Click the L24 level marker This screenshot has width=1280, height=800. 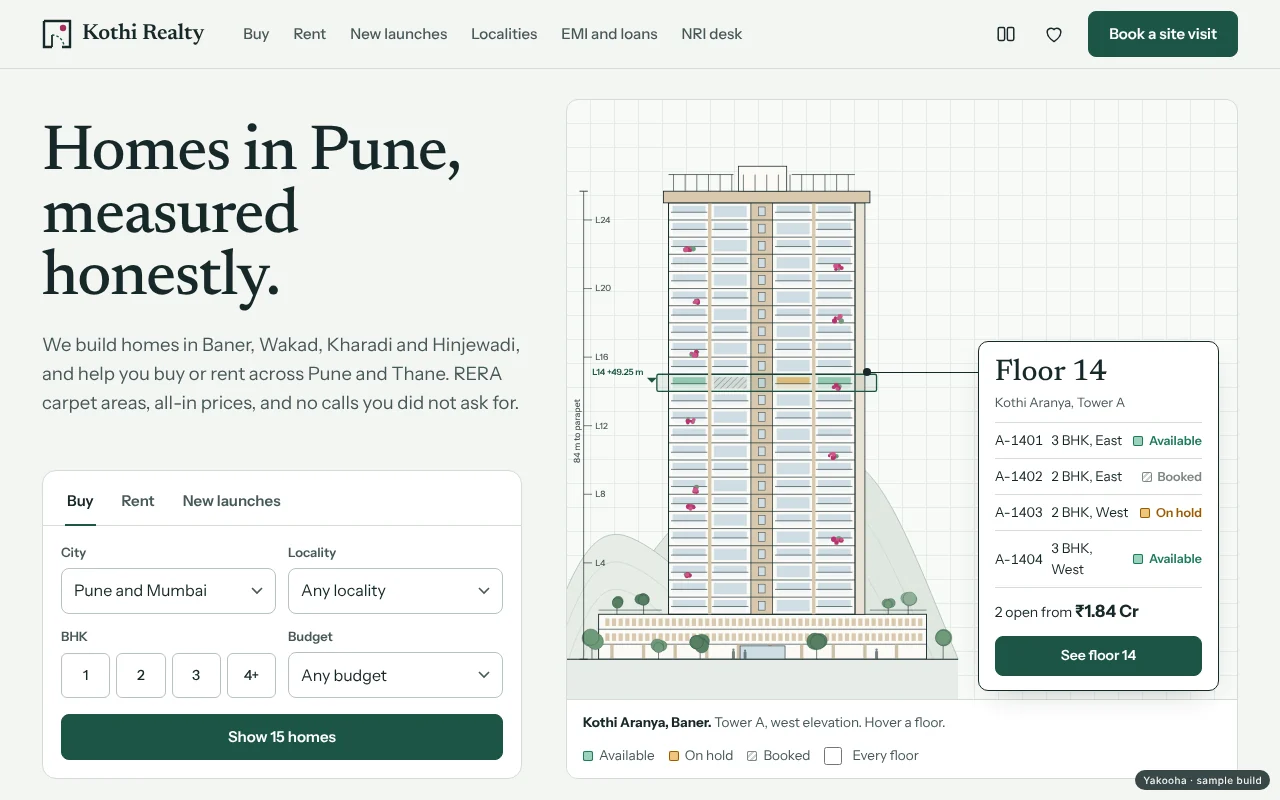click(x=602, y=220)
